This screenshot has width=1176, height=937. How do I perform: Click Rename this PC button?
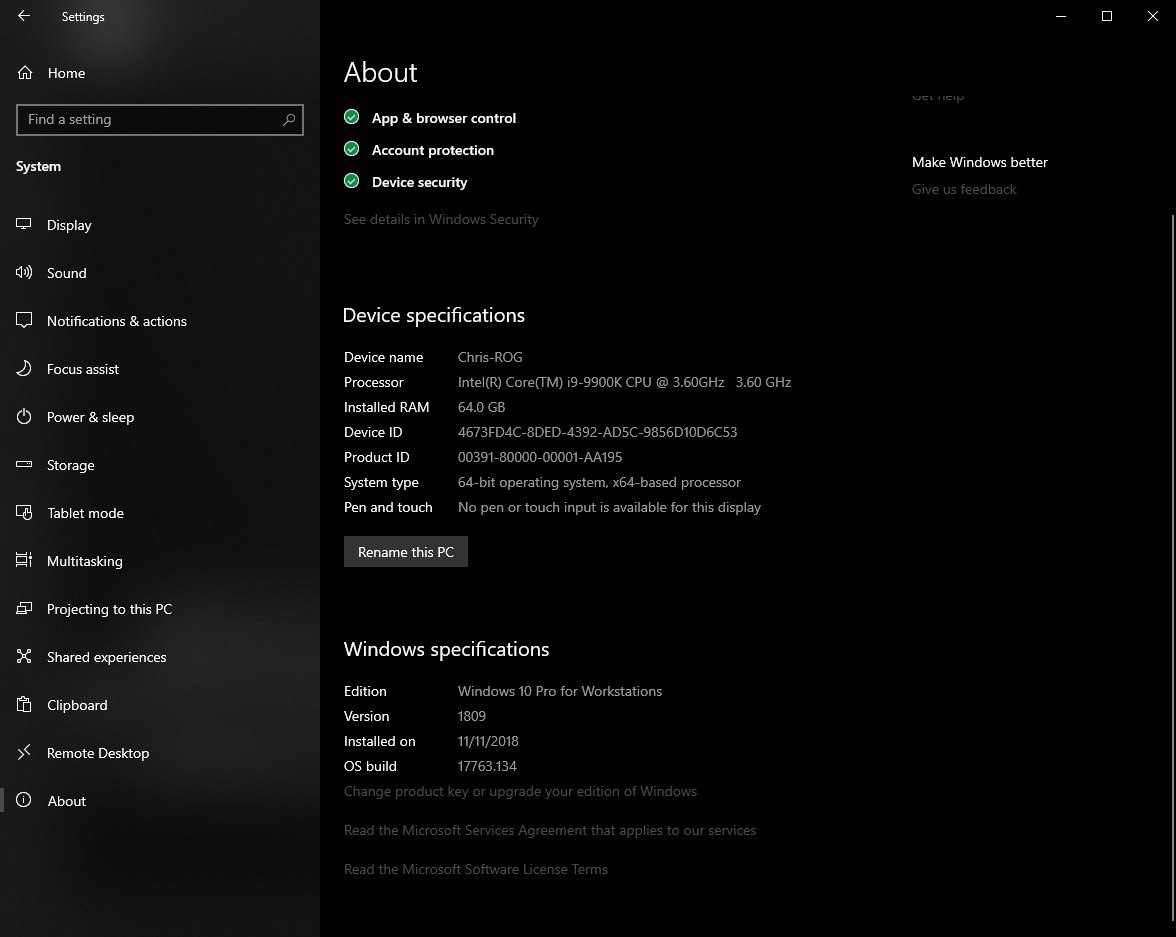[x=406, y=551]
